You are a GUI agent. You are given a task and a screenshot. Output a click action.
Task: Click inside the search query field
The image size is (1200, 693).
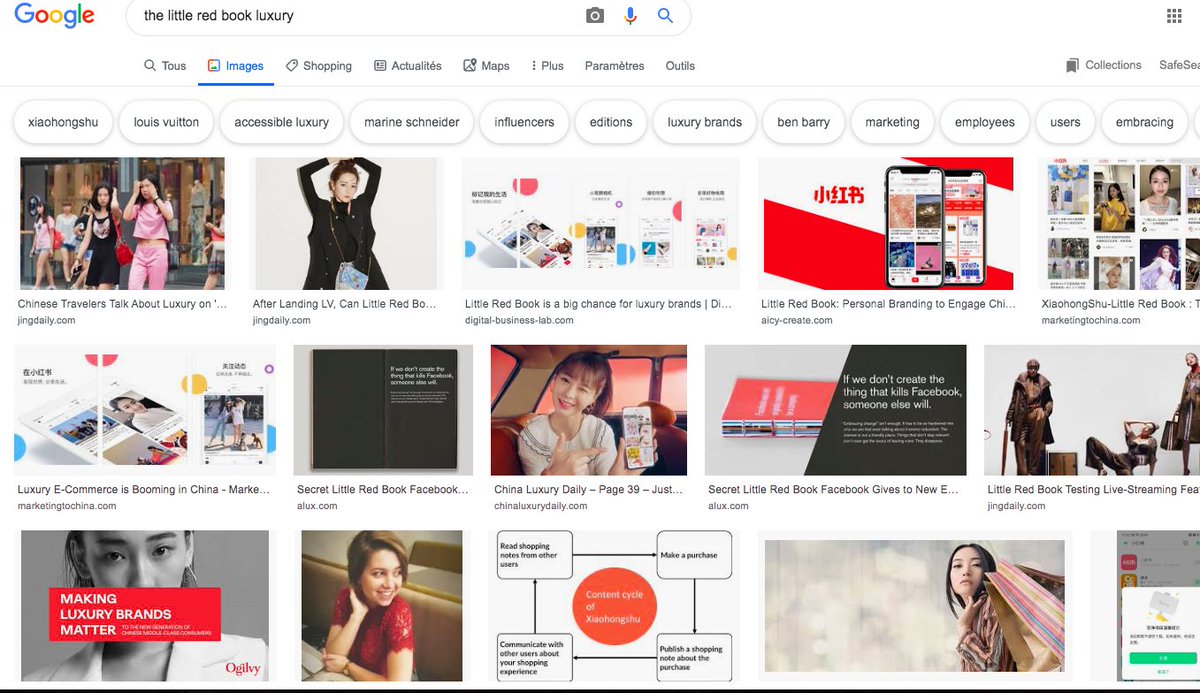pyautogui.click(x=360, y=16)
